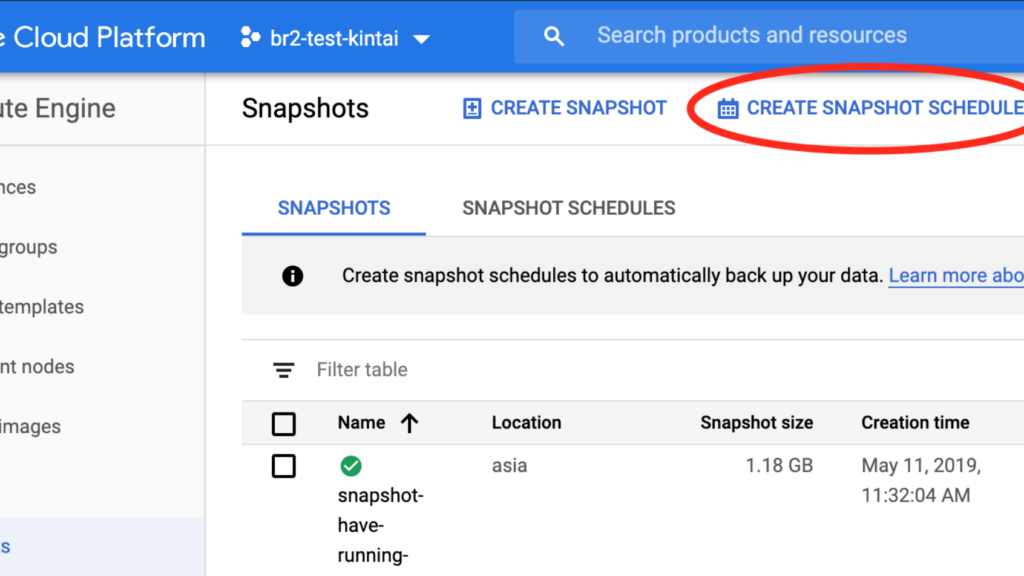Click the green checkmark status icon
The image size is (1024, 576).
coord(351,465)
